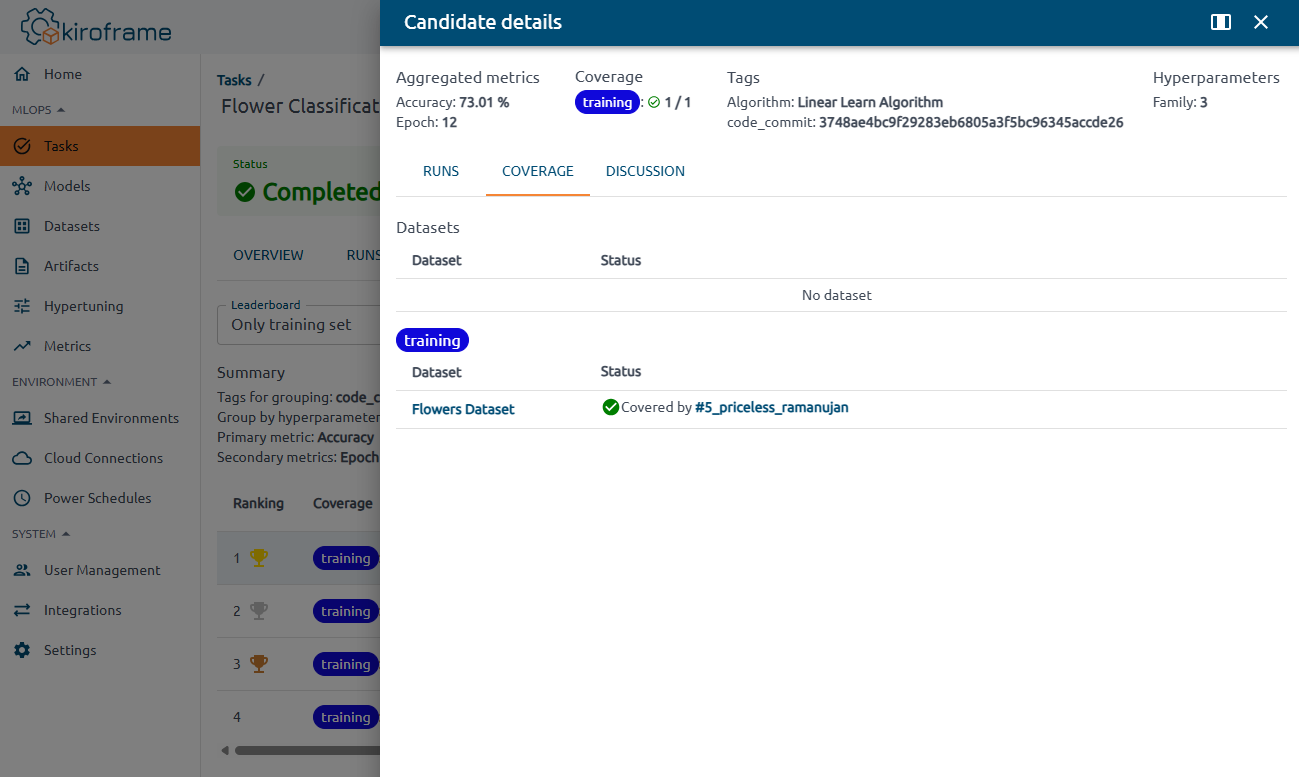Open the Flowers Dataset link

[x=463, y=409]
